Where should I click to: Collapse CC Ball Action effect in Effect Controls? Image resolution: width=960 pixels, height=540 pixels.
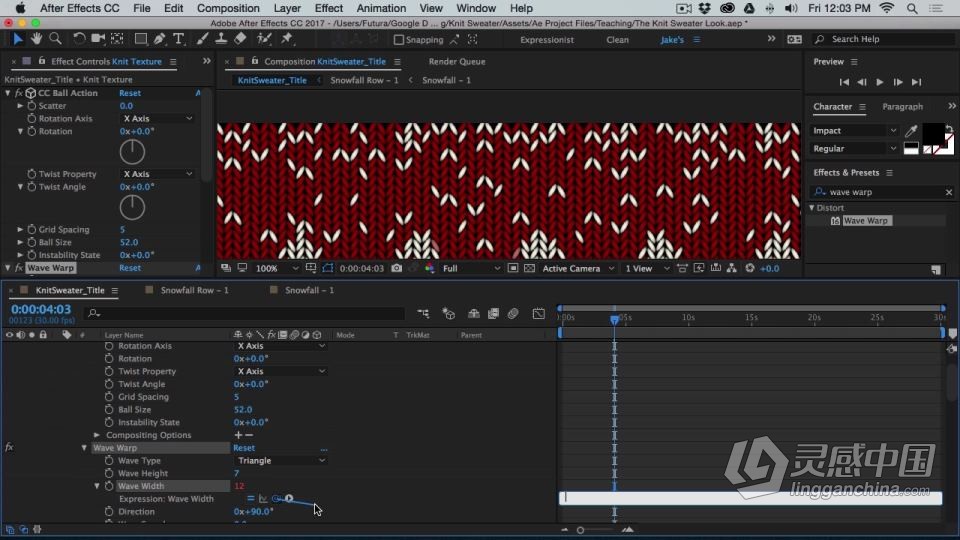(8, 93)
